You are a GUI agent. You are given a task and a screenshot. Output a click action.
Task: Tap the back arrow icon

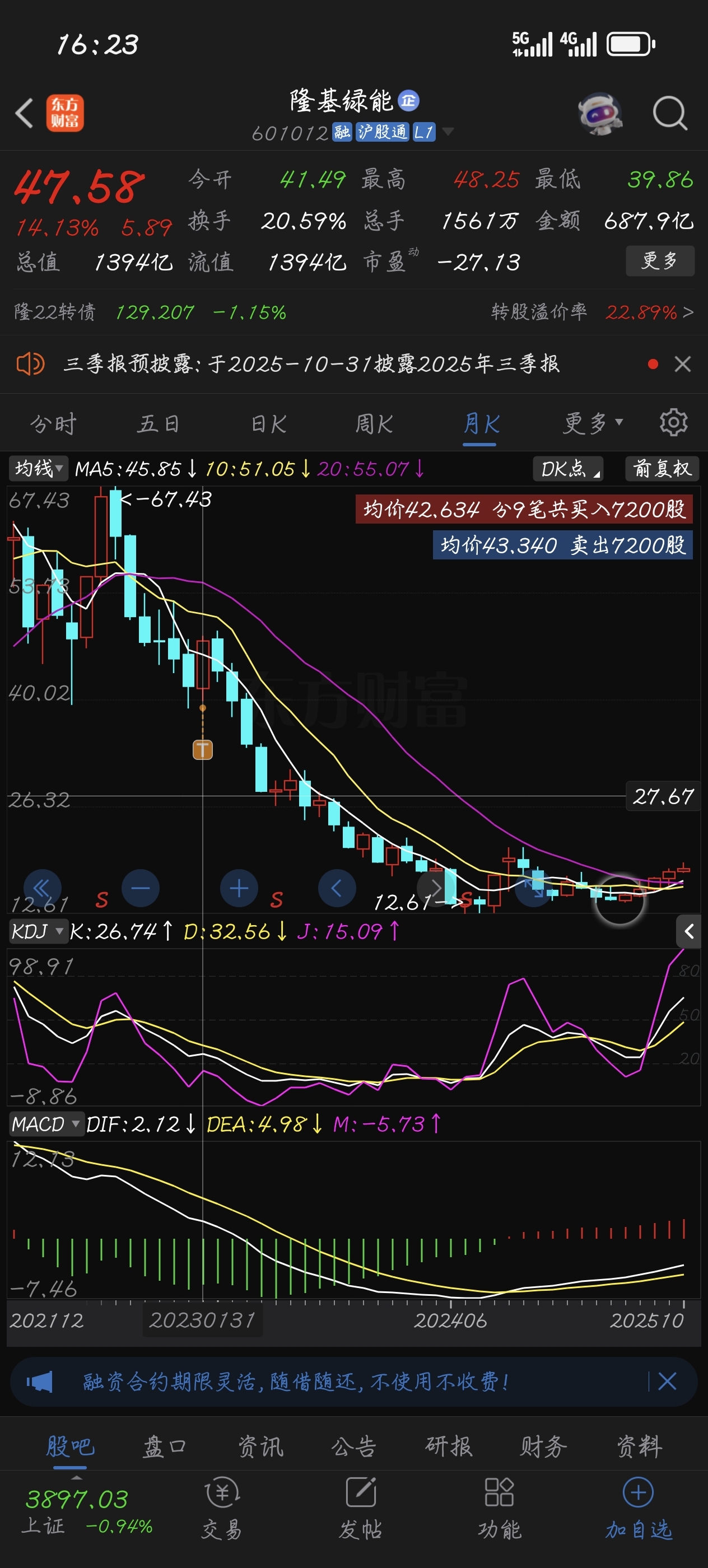tap(24, 113)
